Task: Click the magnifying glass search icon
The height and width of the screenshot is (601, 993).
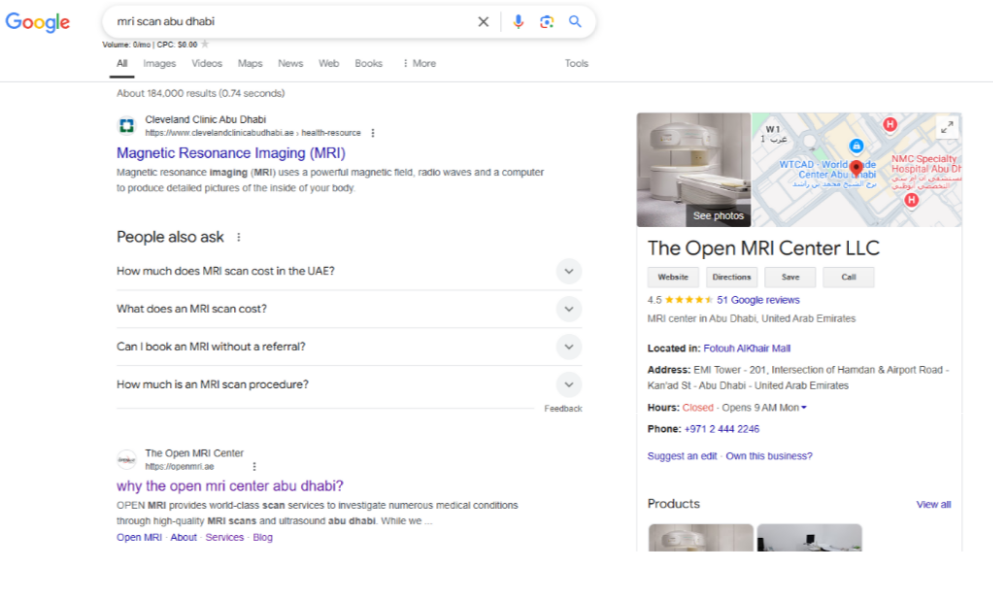Action: coord(575,22)
